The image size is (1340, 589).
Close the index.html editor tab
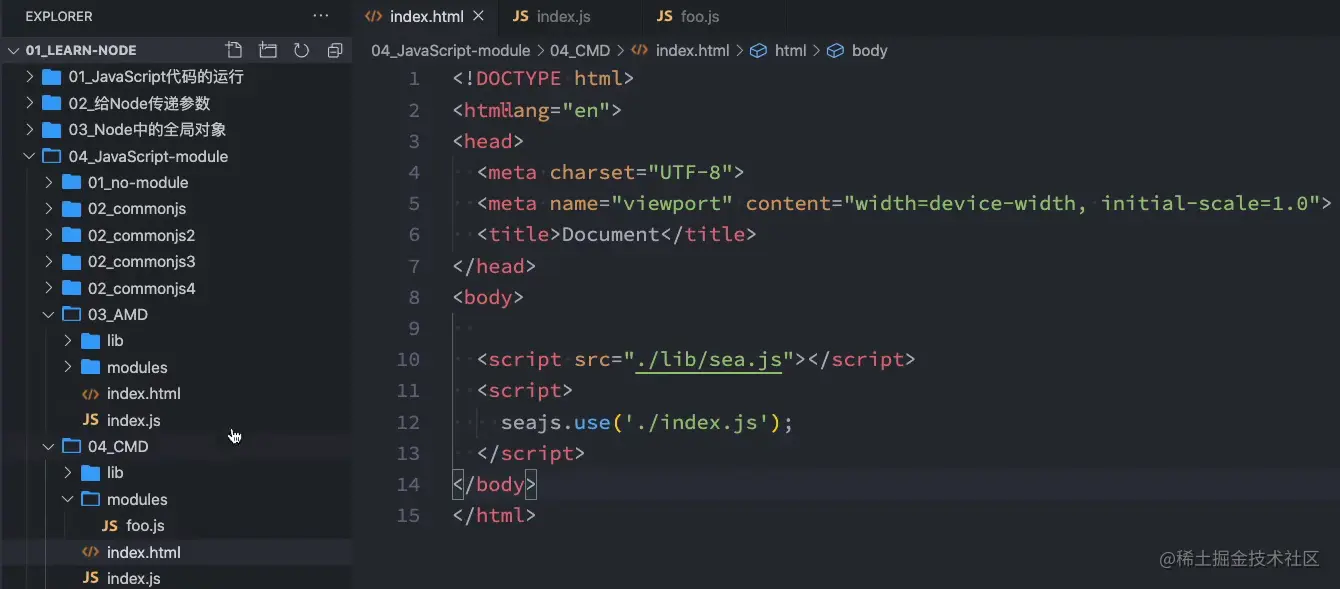click(x=478, y=16)
